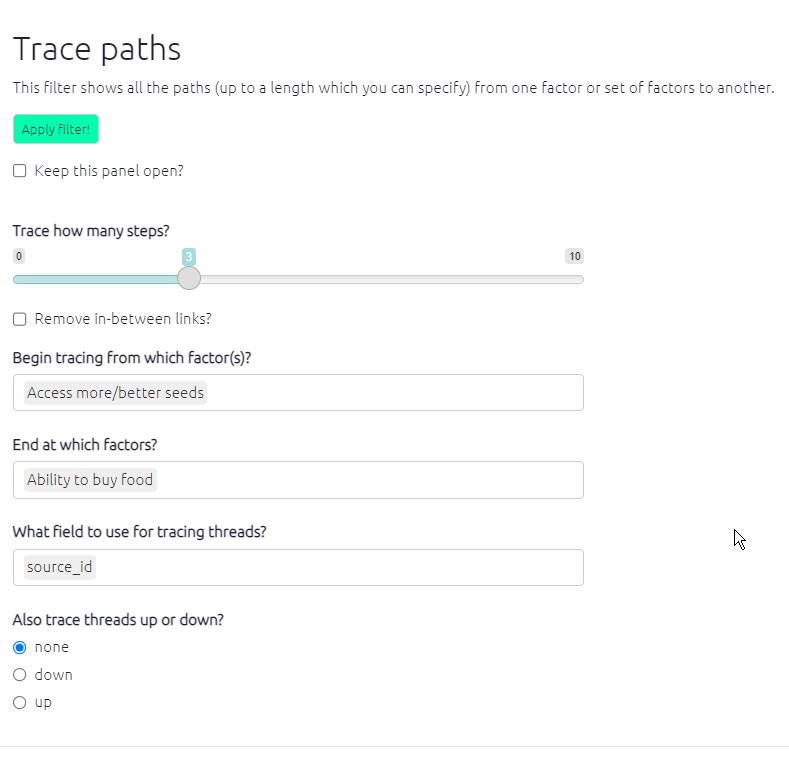Screen dimensions: 789x764
Task: Click the 'Access more/better seeds' tag
Action: click(115, 393)
